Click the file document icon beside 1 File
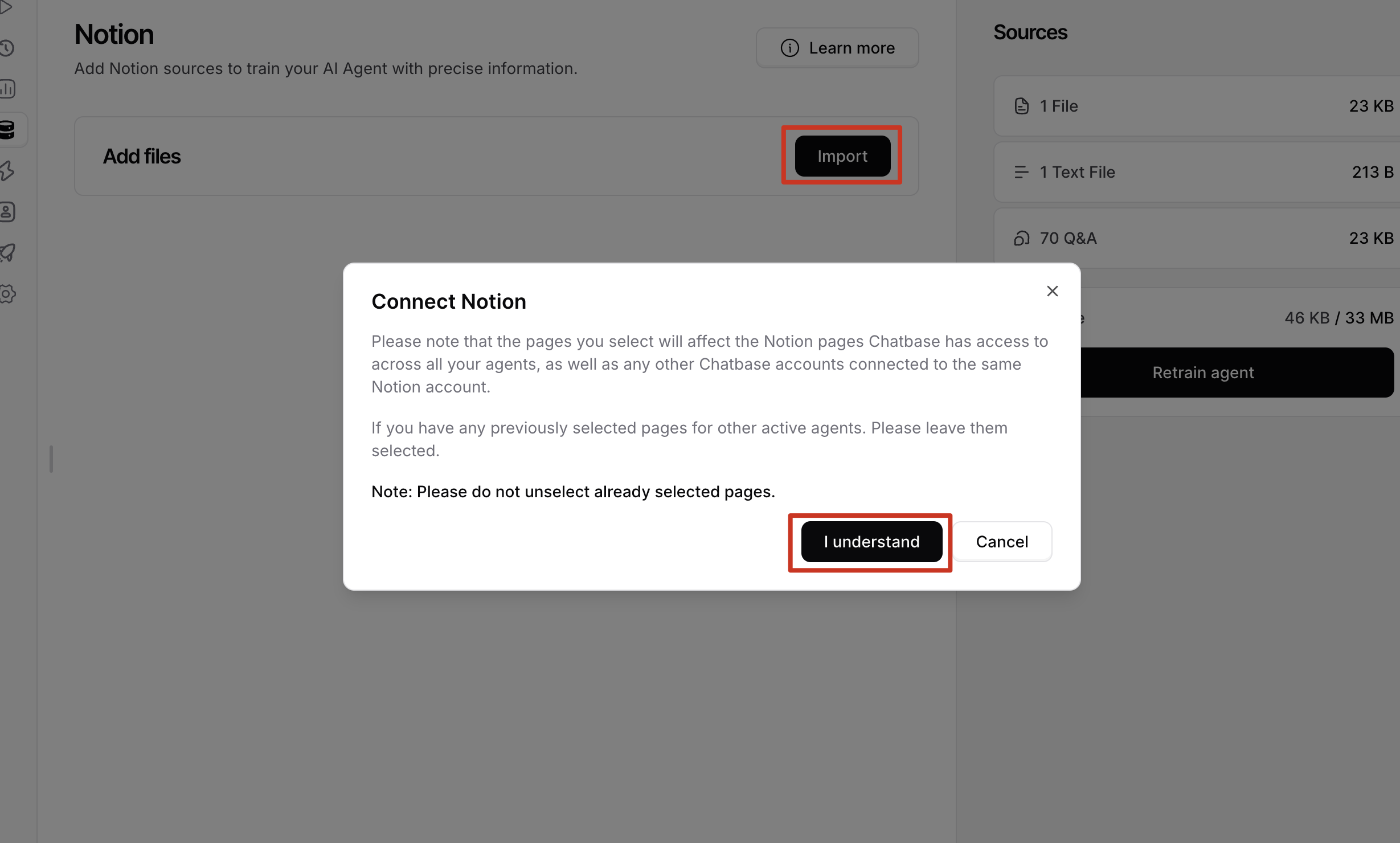Viewport: 1400px width, 843px height. pyautogui.click(x=1021, y=106)
